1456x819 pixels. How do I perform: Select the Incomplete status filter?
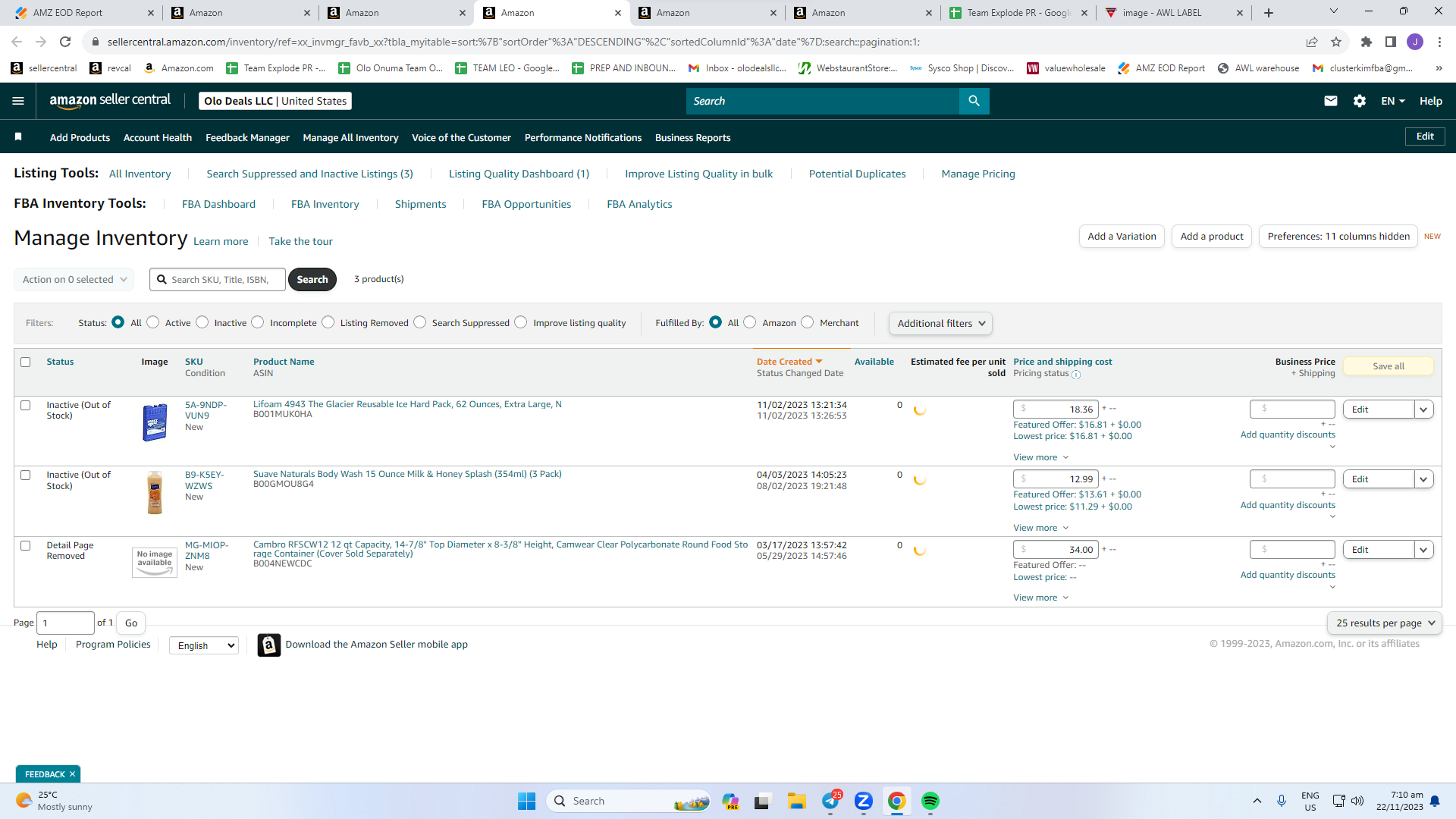point(258,322)
